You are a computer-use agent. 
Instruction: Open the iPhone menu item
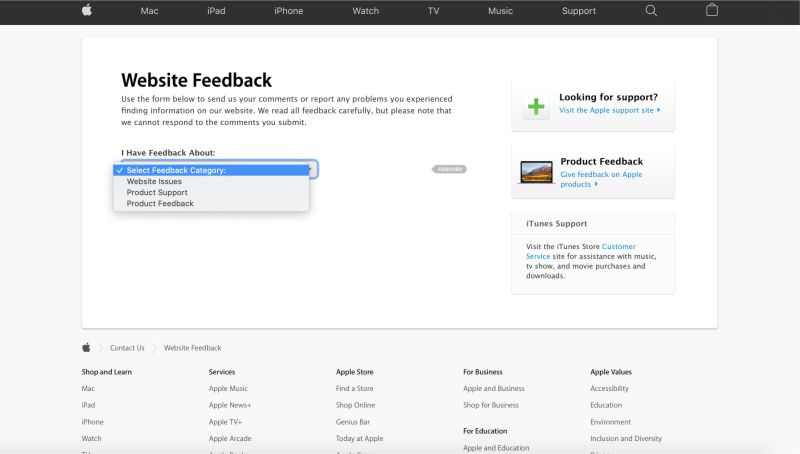point(289,11)
